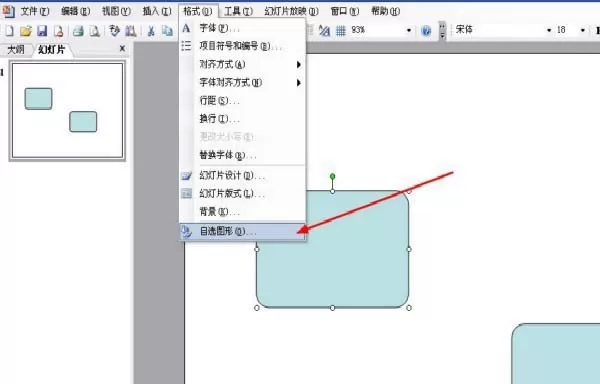Click the blue Help question icon
The image size is (600, 384).
426,30
